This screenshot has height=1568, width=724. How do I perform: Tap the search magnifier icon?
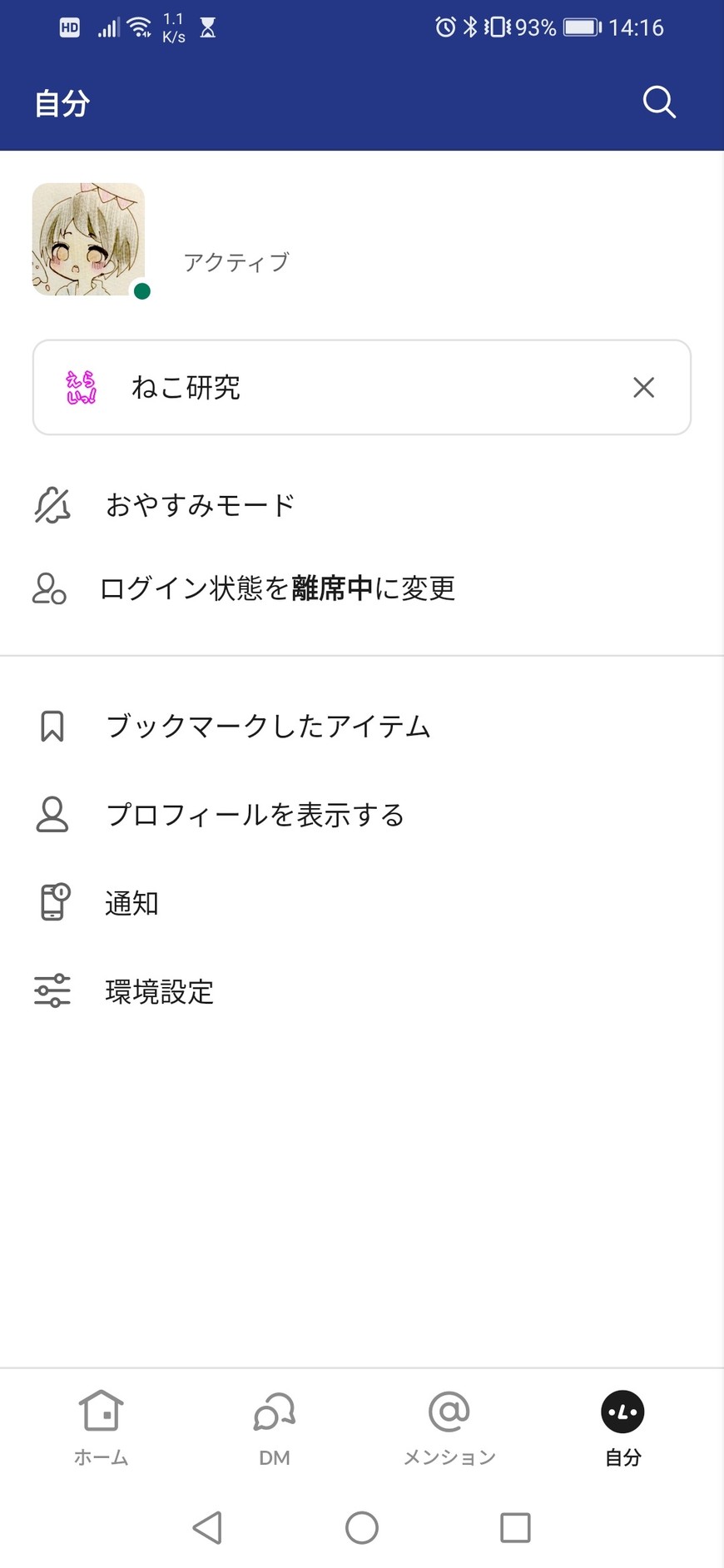[659, 102]
